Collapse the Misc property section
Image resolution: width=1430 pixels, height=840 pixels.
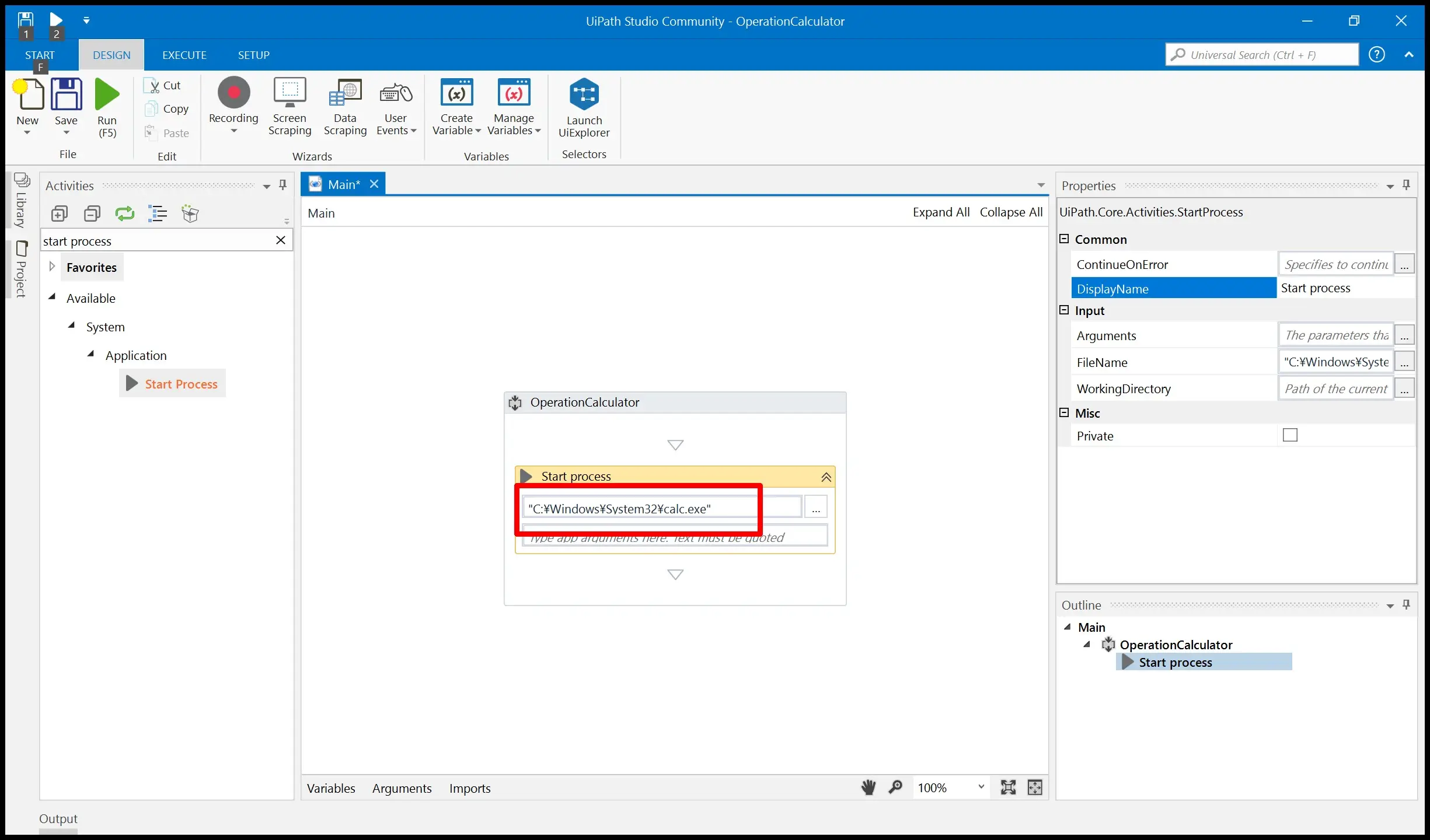pos(1064,412)
